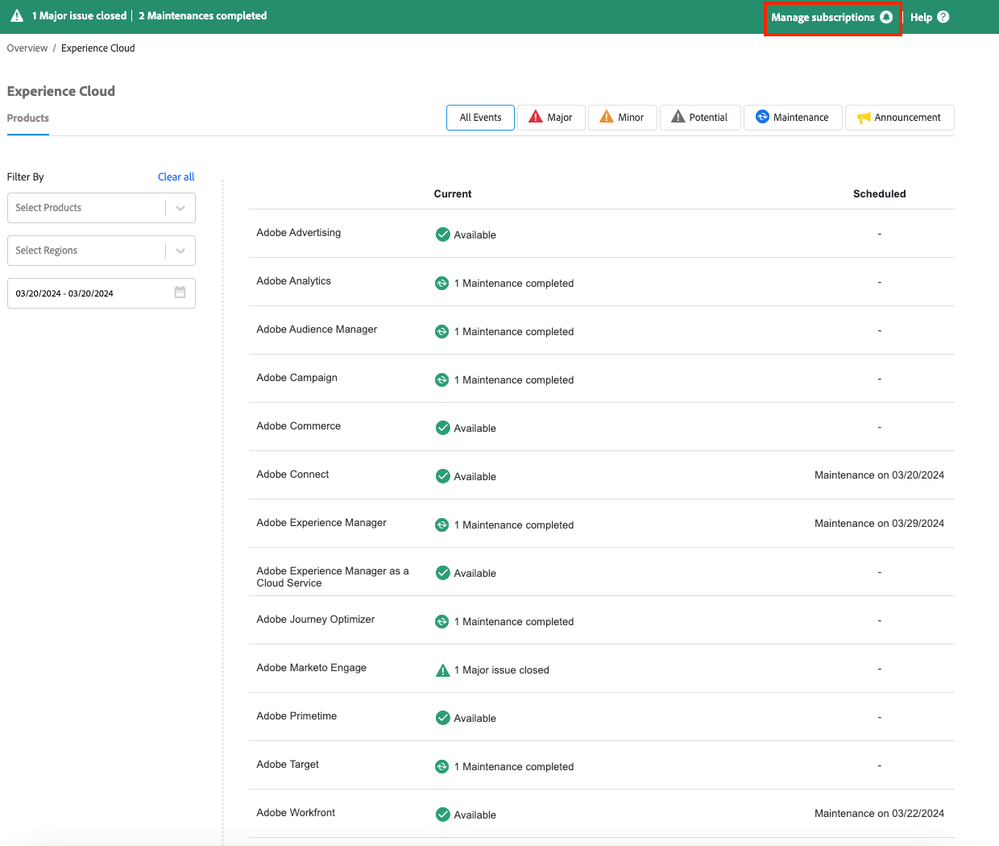Open the Adobe Primetime product
Viewport: 999px width, 846px height.
point(297,716)
